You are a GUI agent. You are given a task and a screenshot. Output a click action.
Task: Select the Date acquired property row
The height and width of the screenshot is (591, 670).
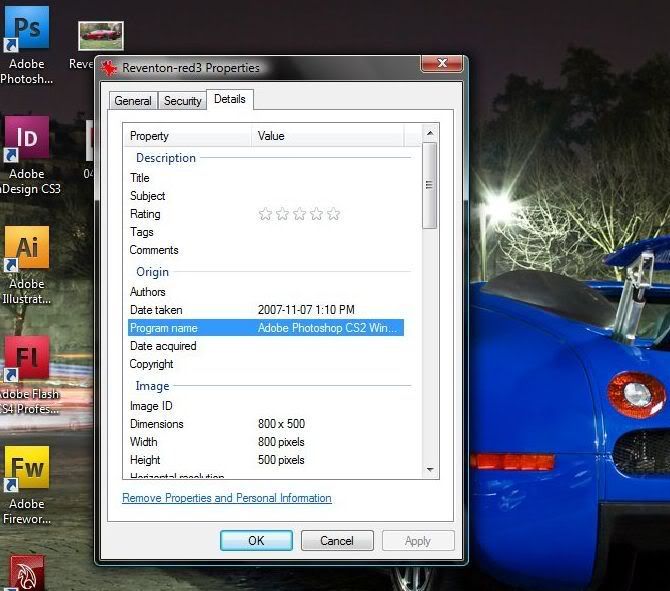coord(265,346)
